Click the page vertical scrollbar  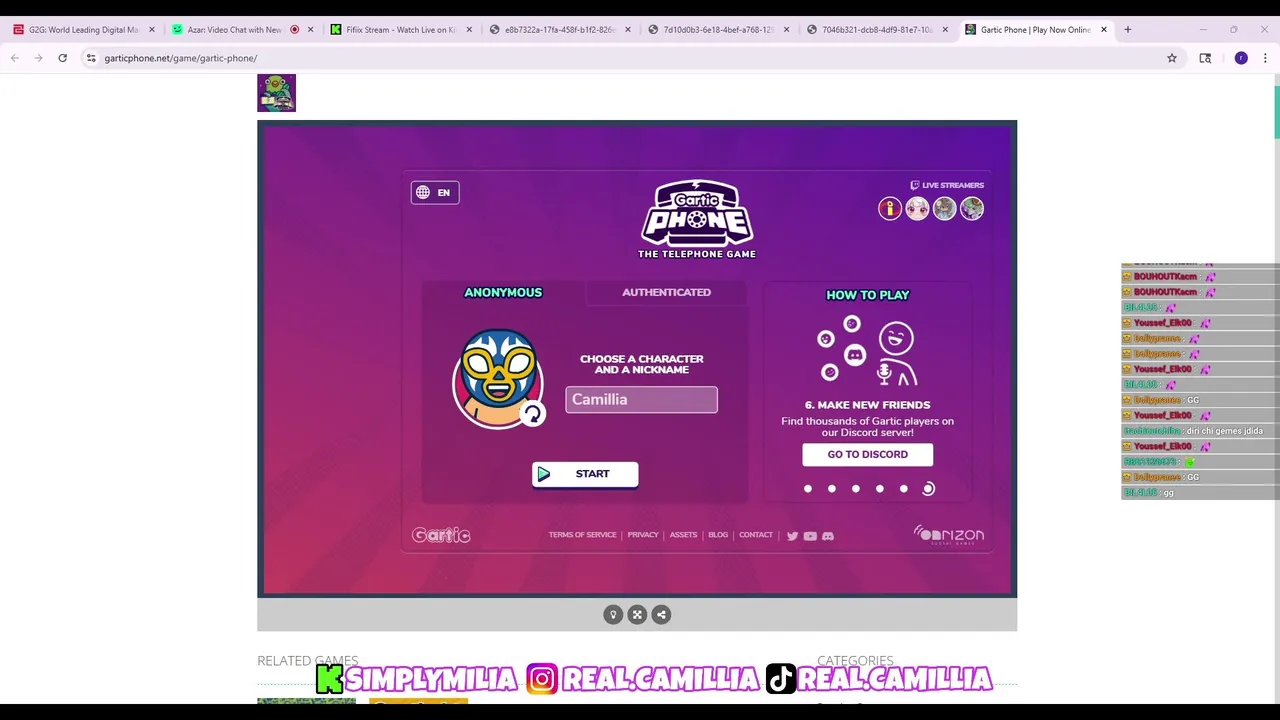tap(1276, 111)
